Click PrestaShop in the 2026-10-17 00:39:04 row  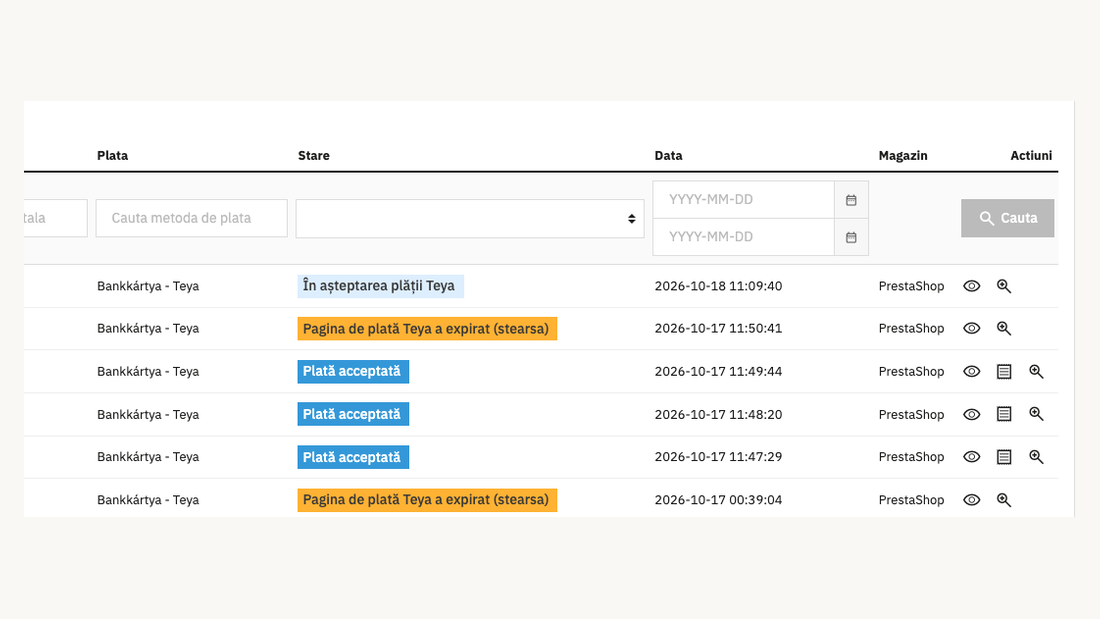[911, 500]
